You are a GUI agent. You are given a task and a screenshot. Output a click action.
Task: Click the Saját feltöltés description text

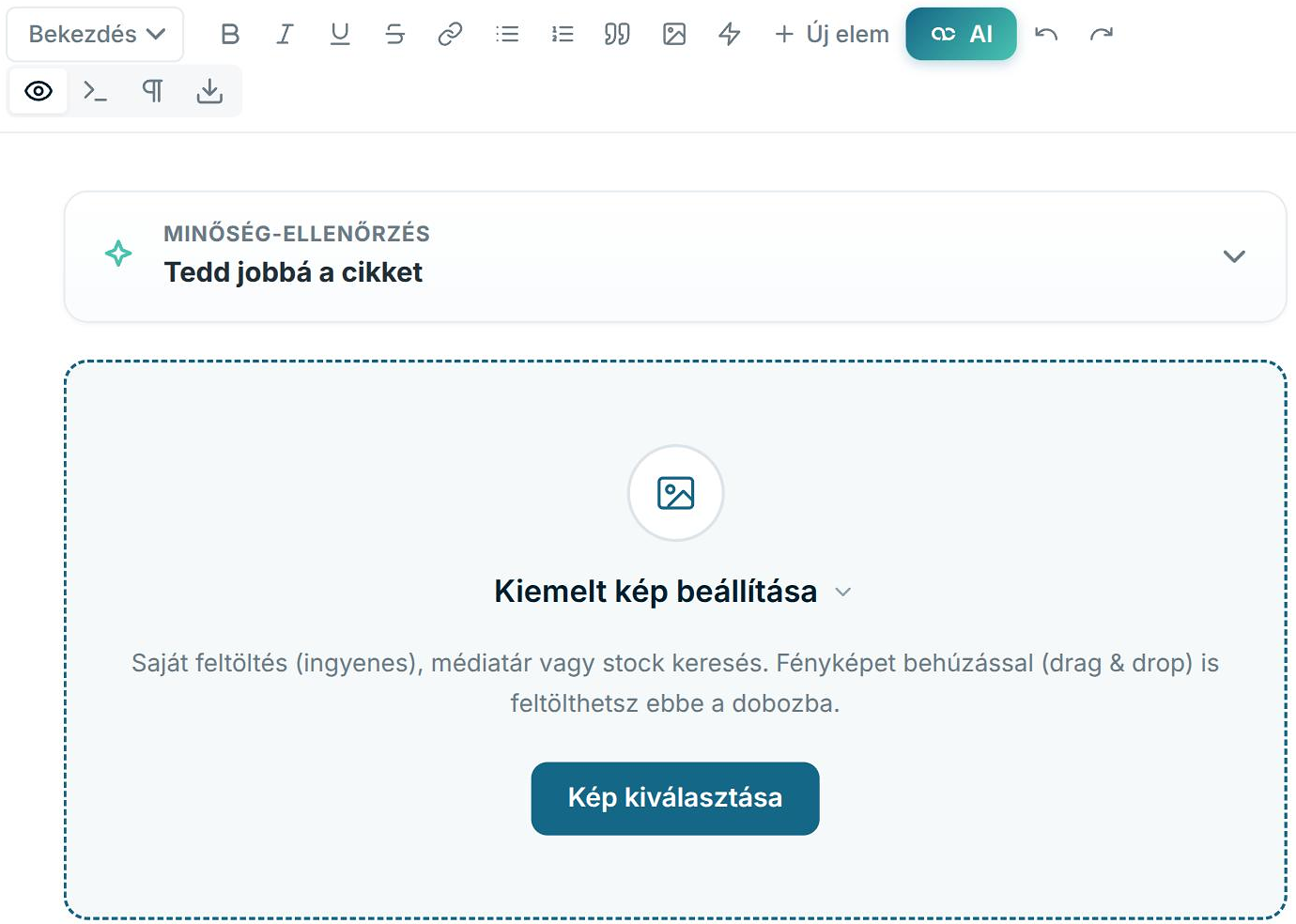(x=675, y=683)
